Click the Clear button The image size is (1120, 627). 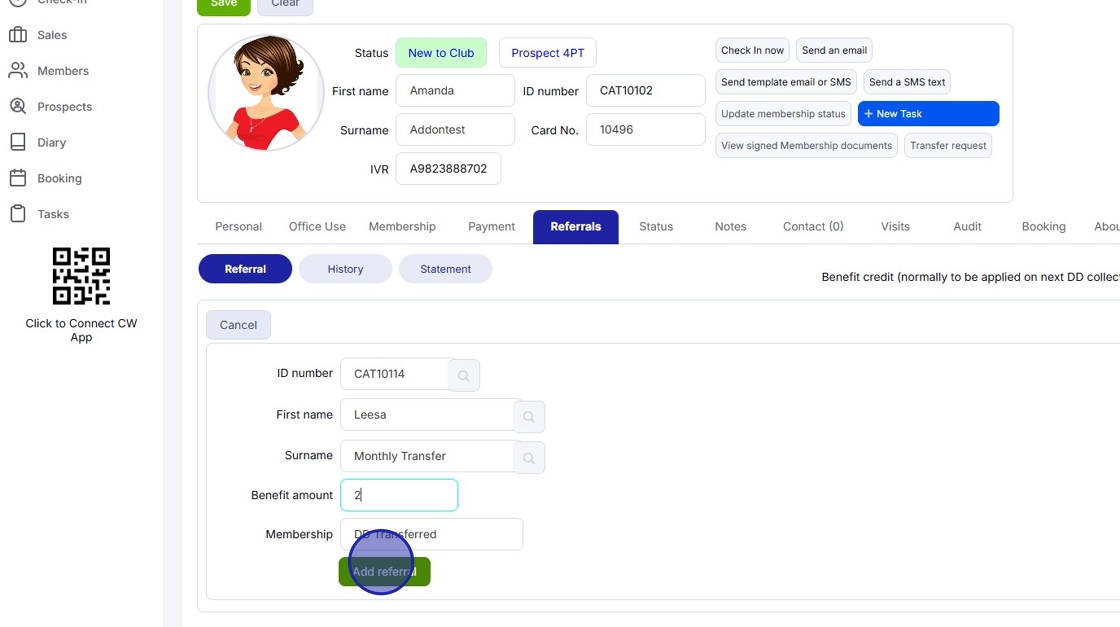click(x=285, y=6)
